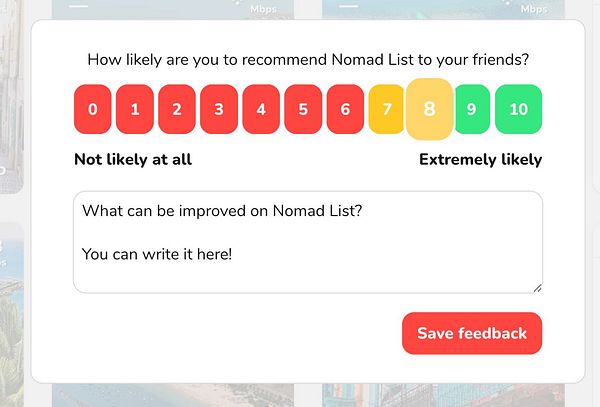Pick rating 2 for recommendation
The width and height of the screenshot is (600, 407).
point(177,109)
